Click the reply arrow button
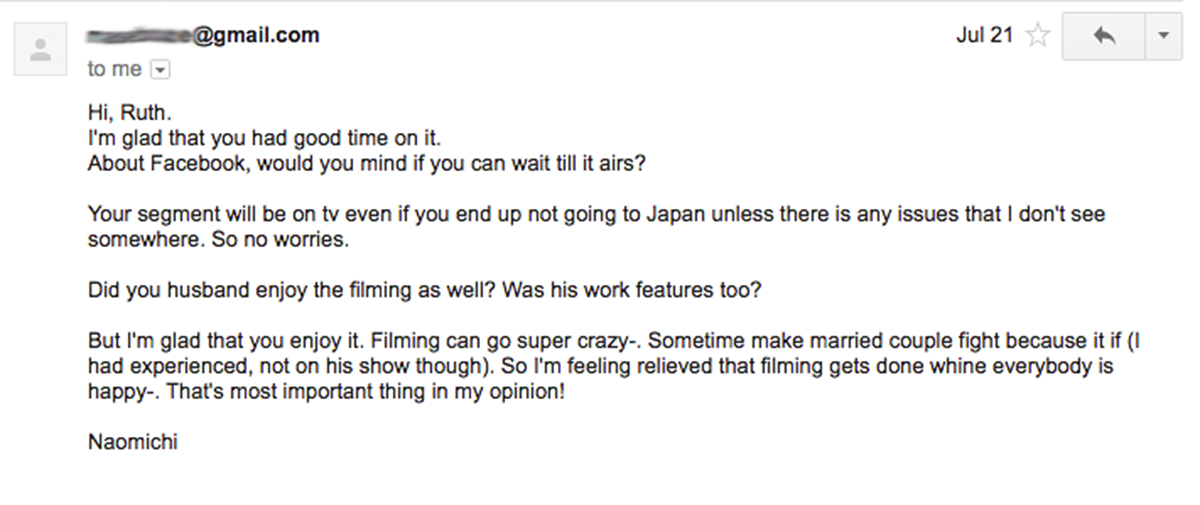The image size is (1200, 505). click(x=1104, y=37)
